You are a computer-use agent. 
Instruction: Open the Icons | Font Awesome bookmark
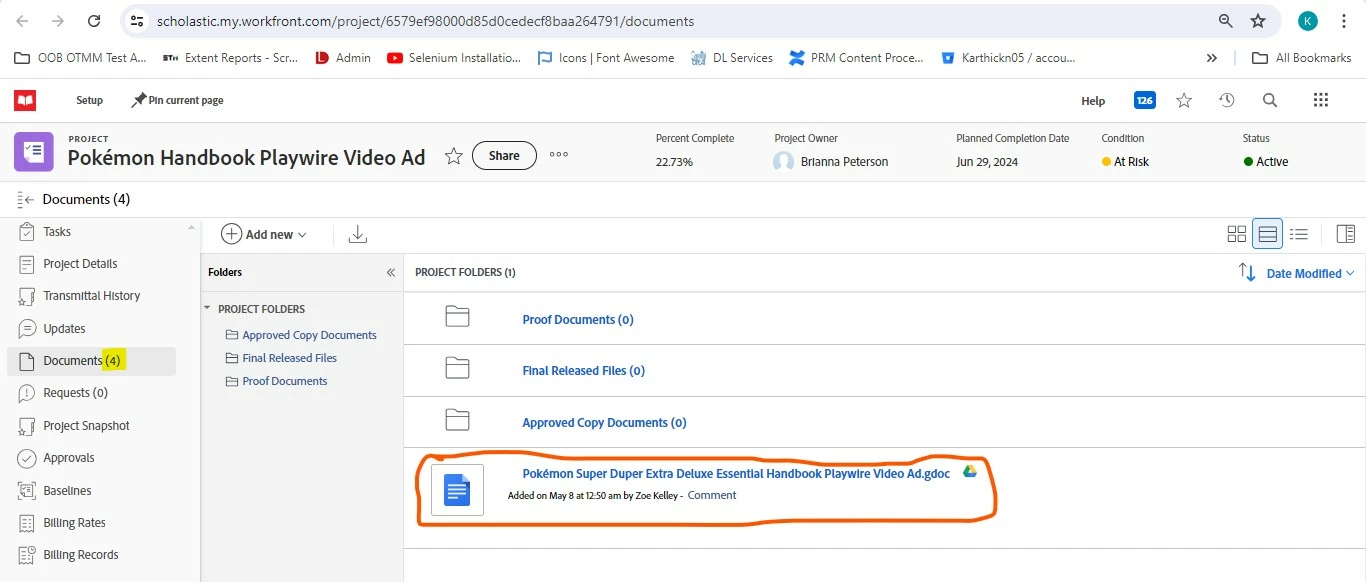point(606,58)
